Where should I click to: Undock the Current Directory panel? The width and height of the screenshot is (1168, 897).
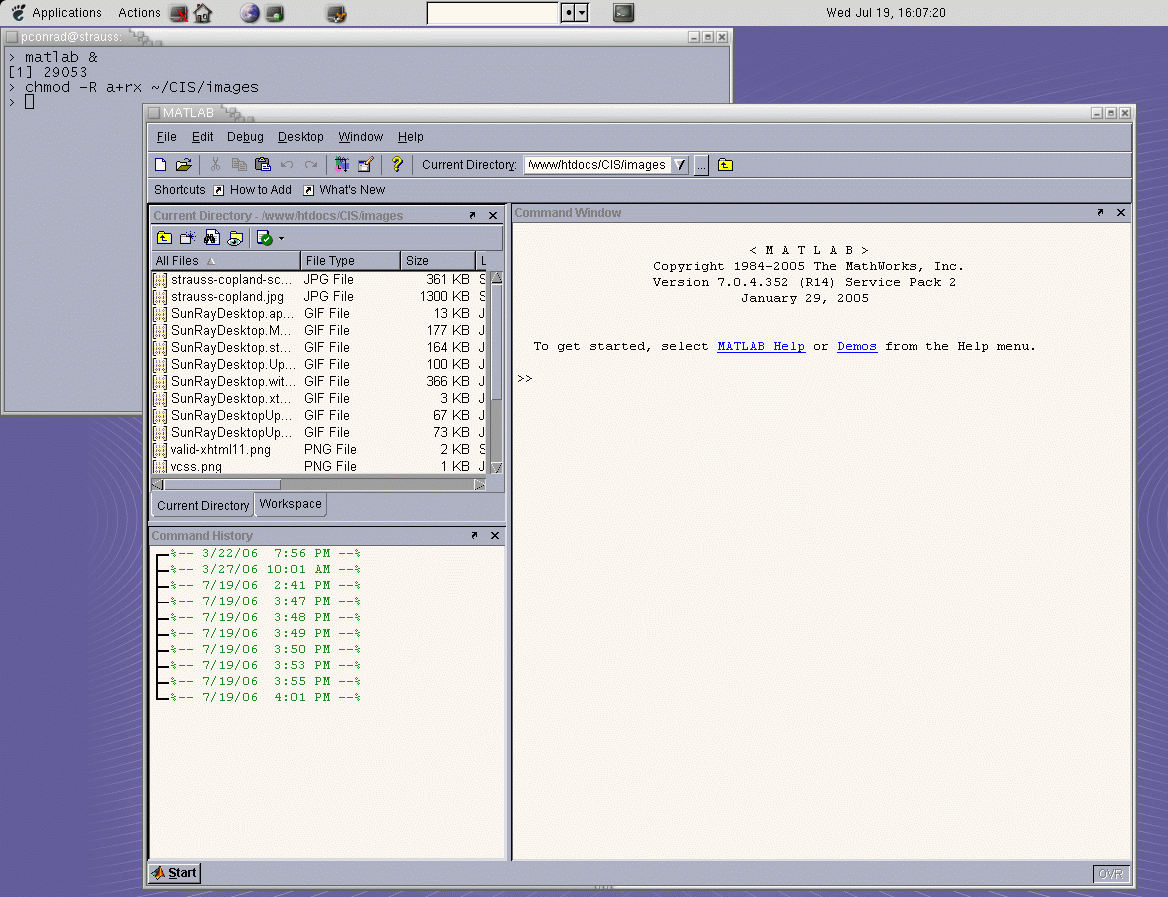tap(472, 215)
